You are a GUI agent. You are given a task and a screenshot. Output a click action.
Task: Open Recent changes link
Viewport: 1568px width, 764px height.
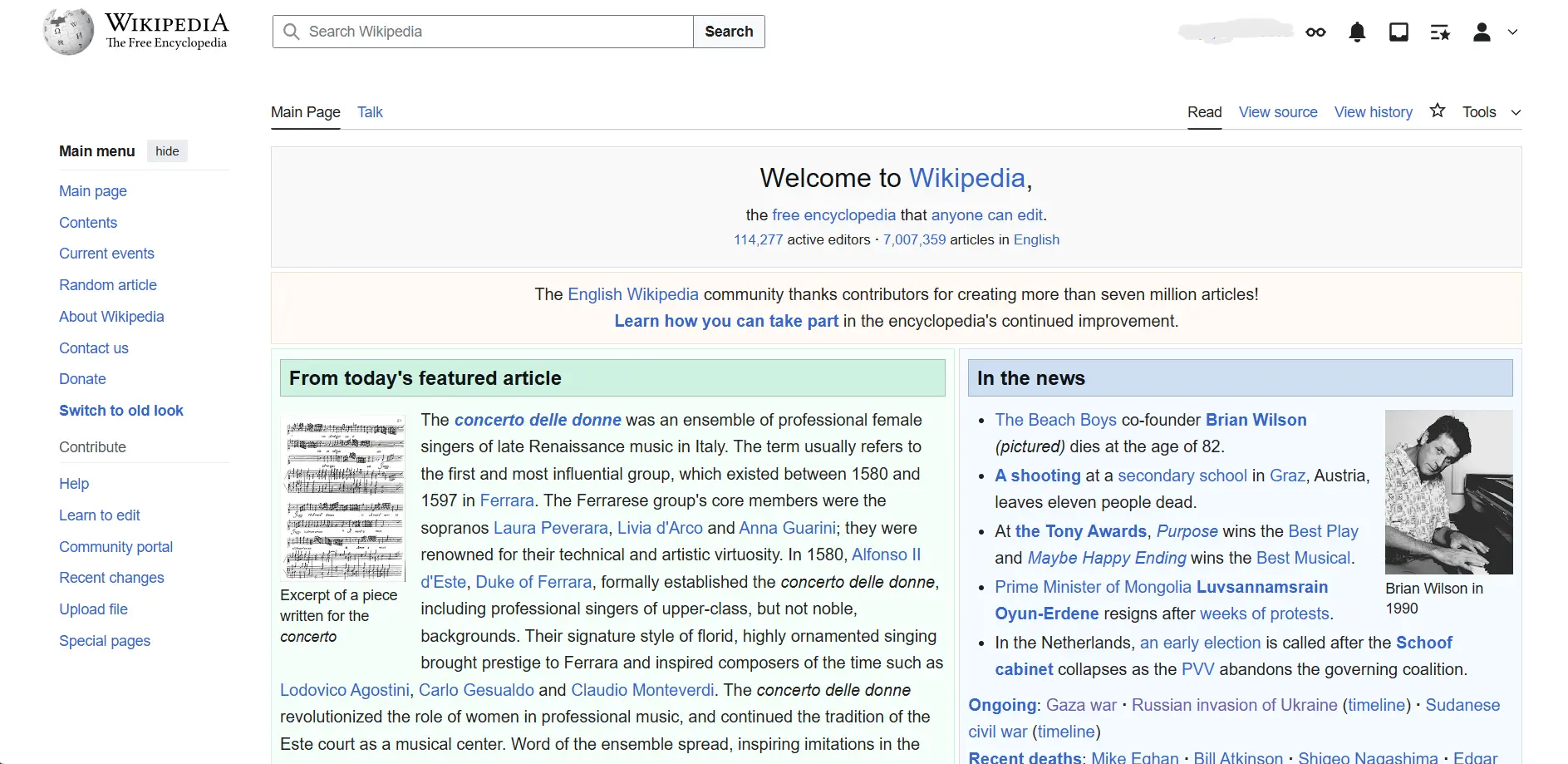[x=111, y=578]
